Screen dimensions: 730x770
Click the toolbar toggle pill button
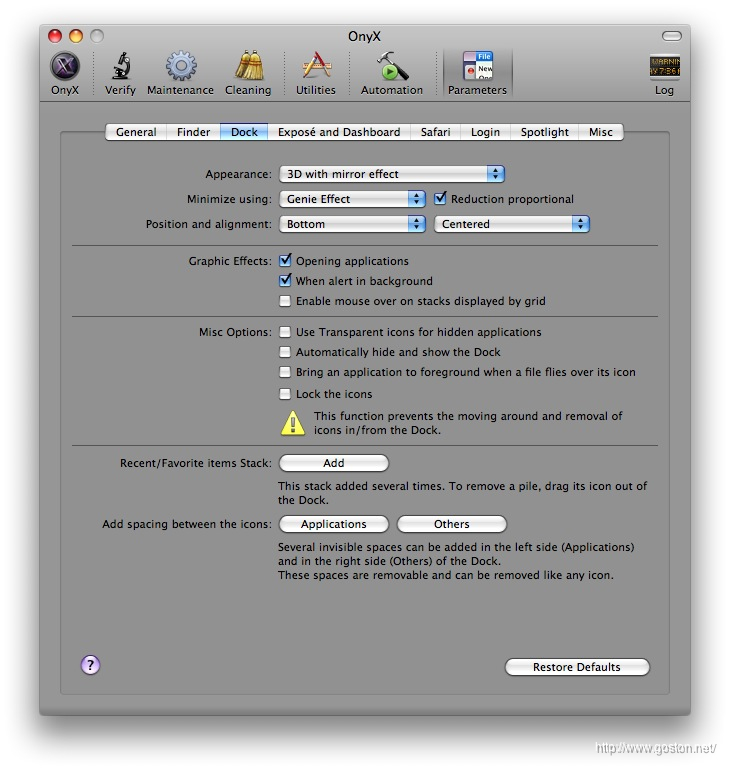point(672,36)
